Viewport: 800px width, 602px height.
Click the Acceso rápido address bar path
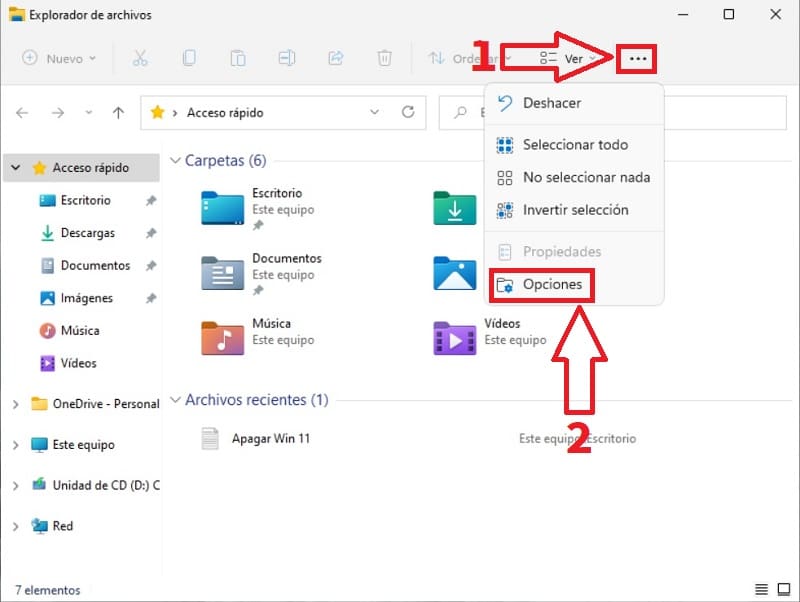225,113
